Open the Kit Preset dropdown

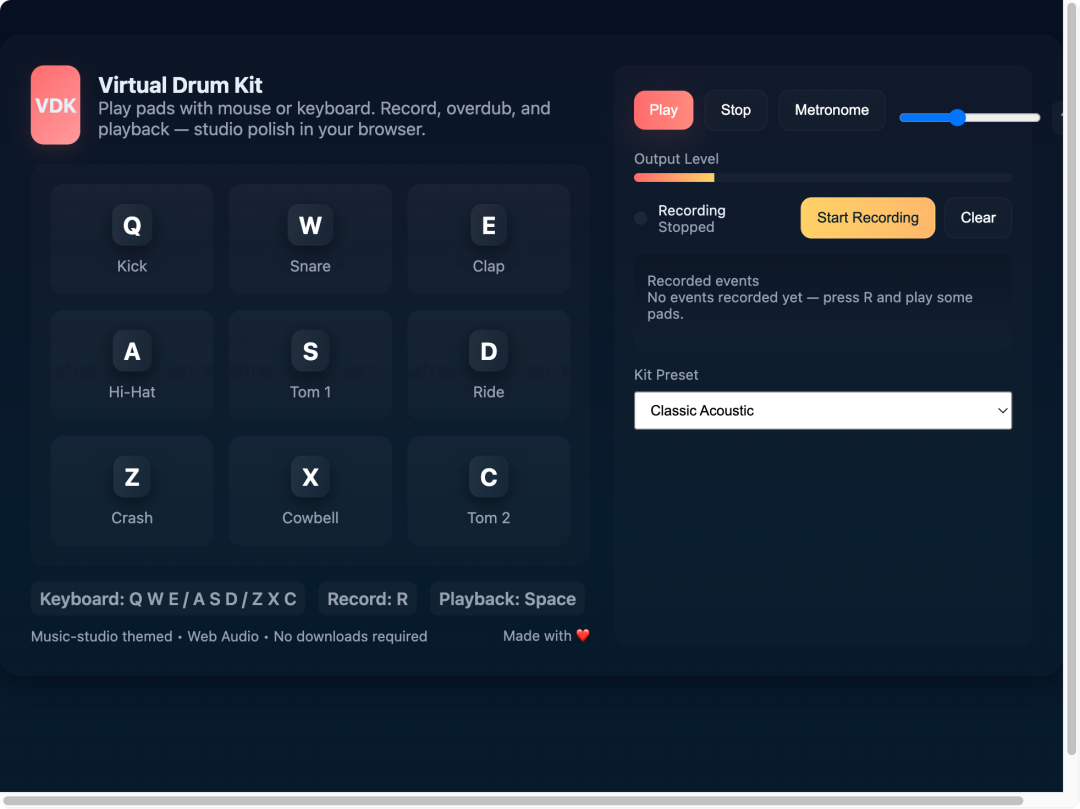(x=822, y=410)
